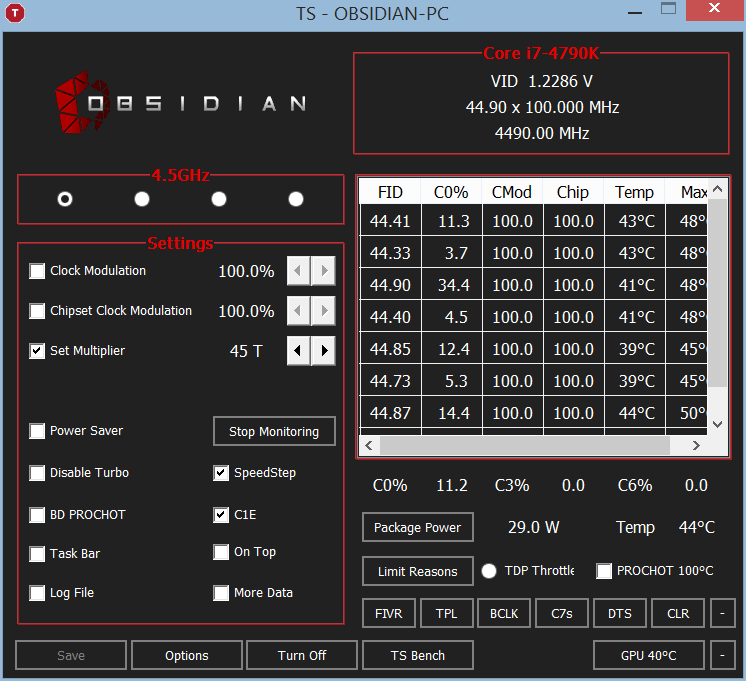
Task: Click the dash button beside CLR
Action: [x=722, y=613]
